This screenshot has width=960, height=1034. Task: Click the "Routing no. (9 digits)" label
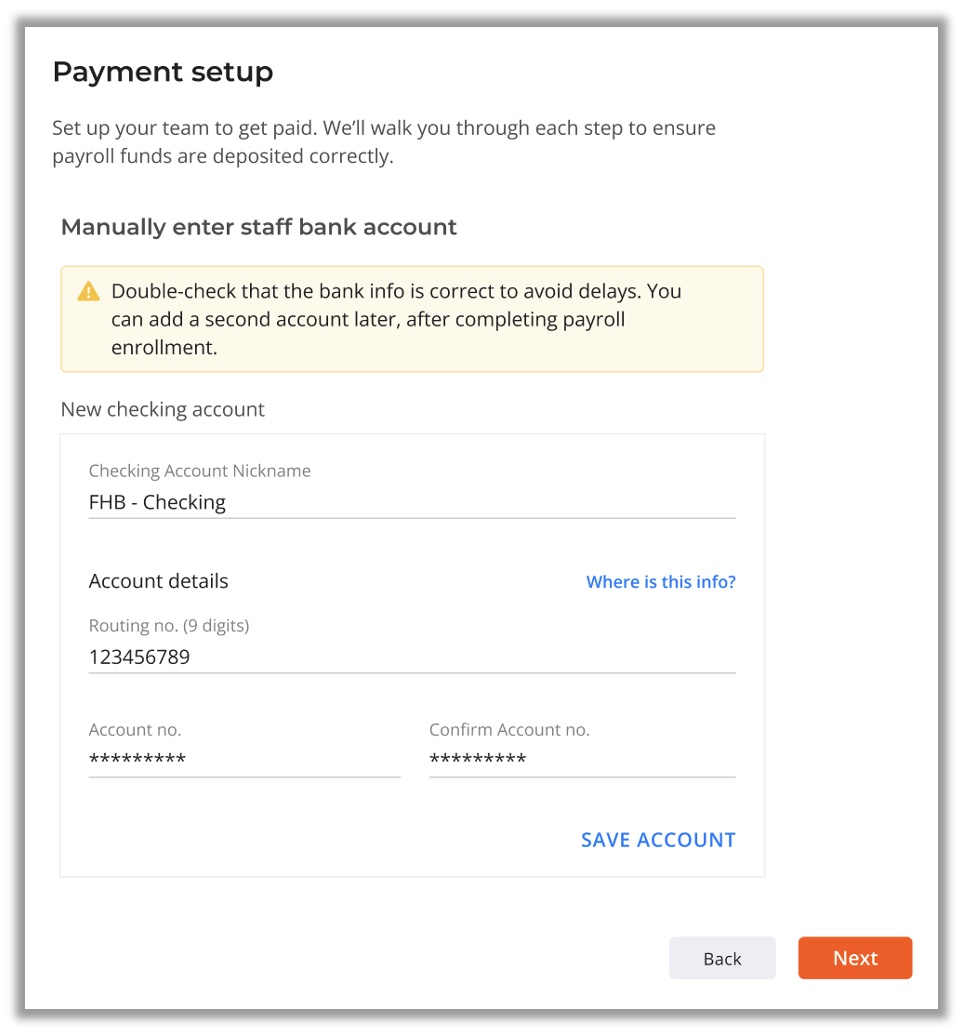169,626
